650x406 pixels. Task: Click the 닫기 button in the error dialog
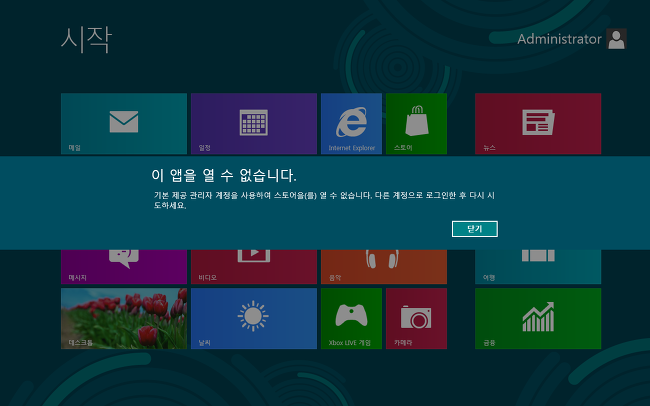475,229
